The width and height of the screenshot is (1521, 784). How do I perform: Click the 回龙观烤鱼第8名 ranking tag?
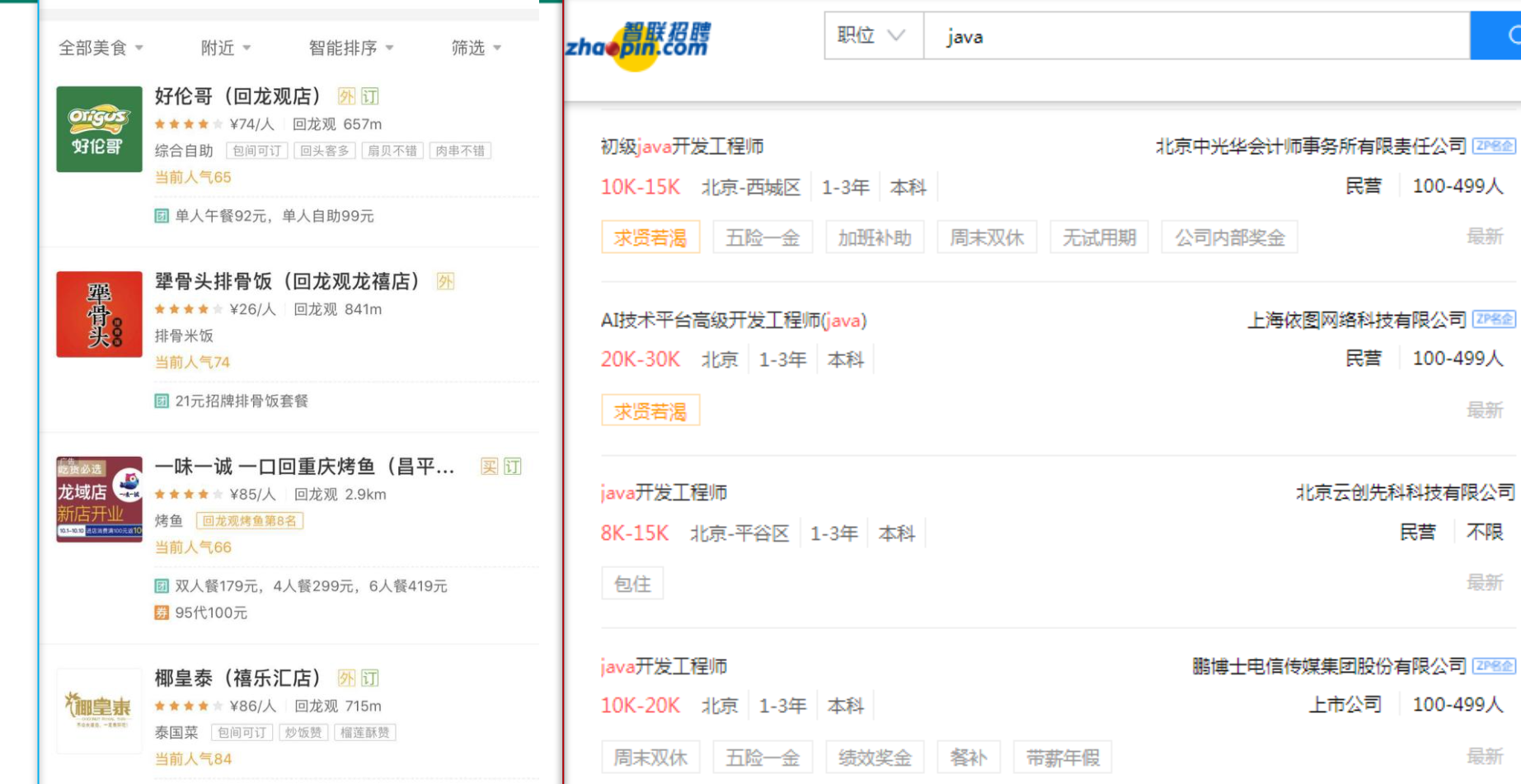tap(250, 521)
